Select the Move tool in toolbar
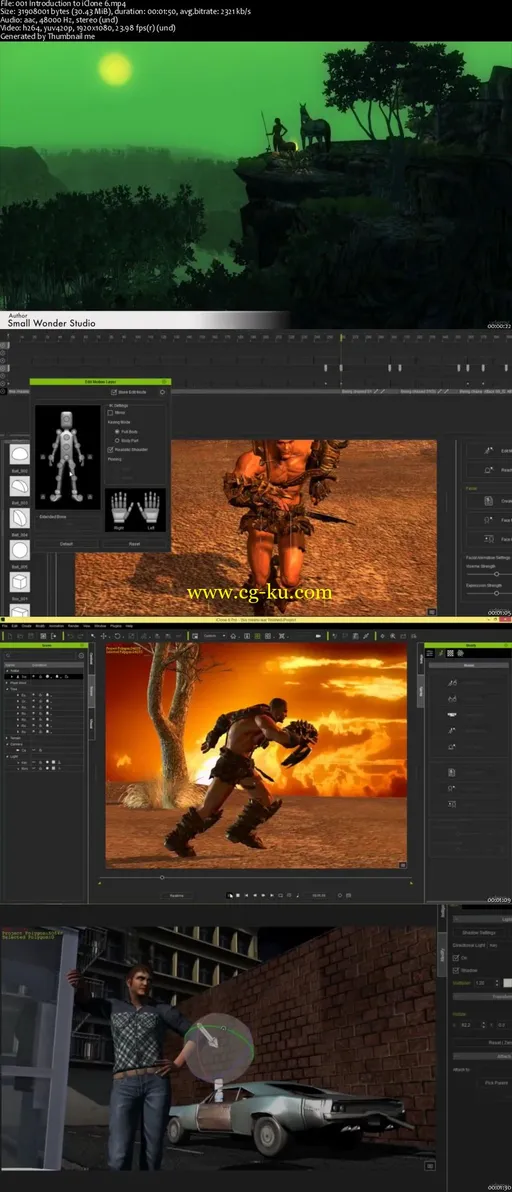Image resolution: width=512 pixels, height=1192 pixels. pos(104,636)
